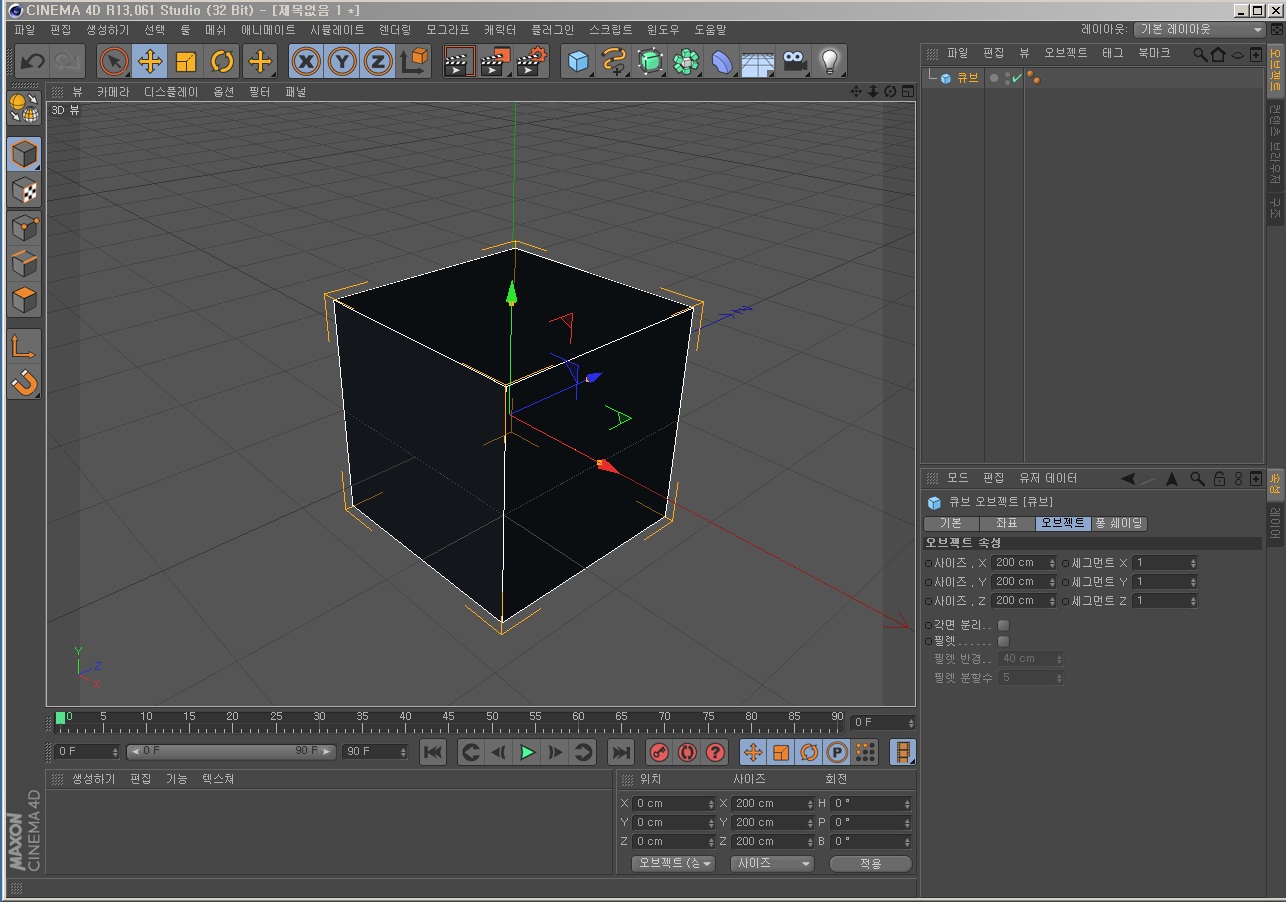Open the 레이아웃 dropdown
Screen dimensions: 1286x902
(1200, 30)
